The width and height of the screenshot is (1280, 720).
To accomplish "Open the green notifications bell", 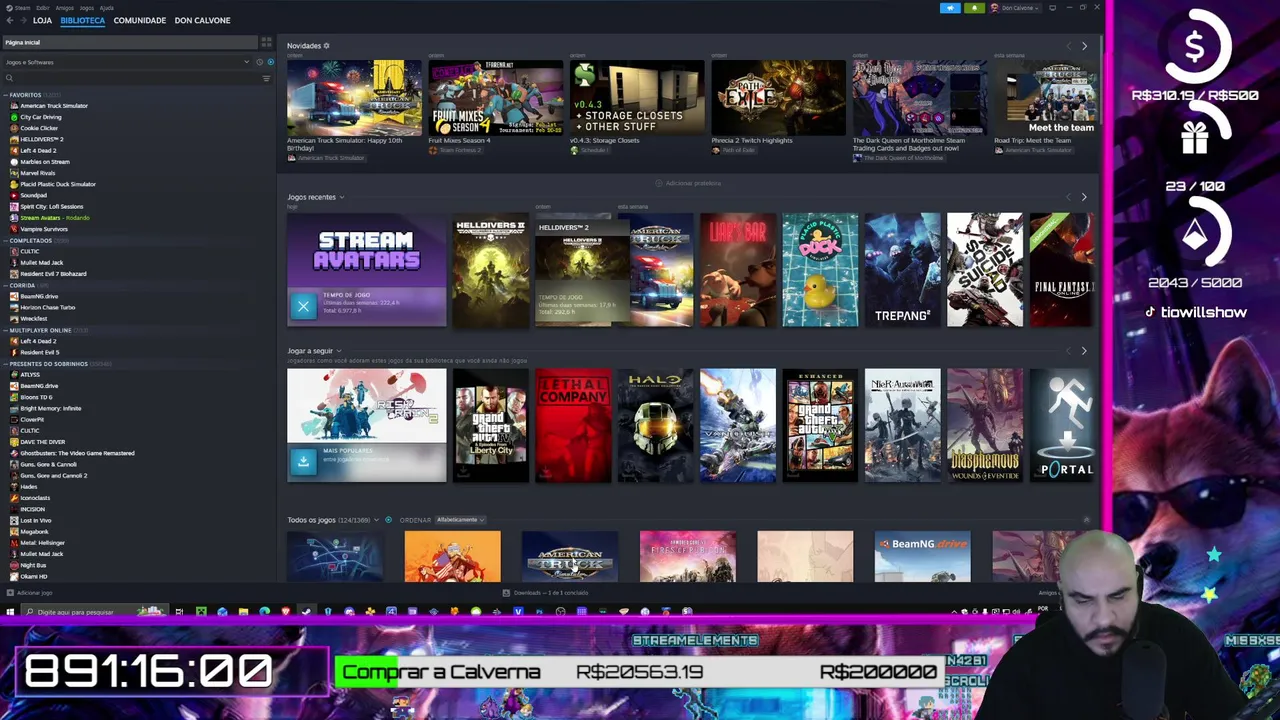I will [973, 8].
